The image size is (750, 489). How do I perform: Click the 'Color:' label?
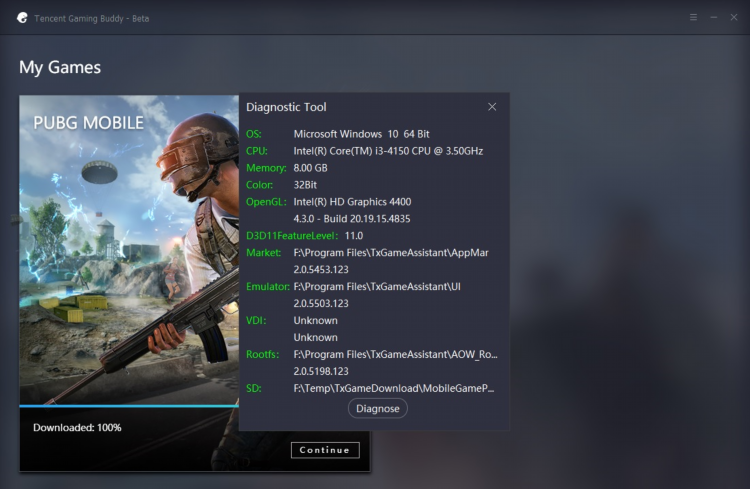pos(259,185)
